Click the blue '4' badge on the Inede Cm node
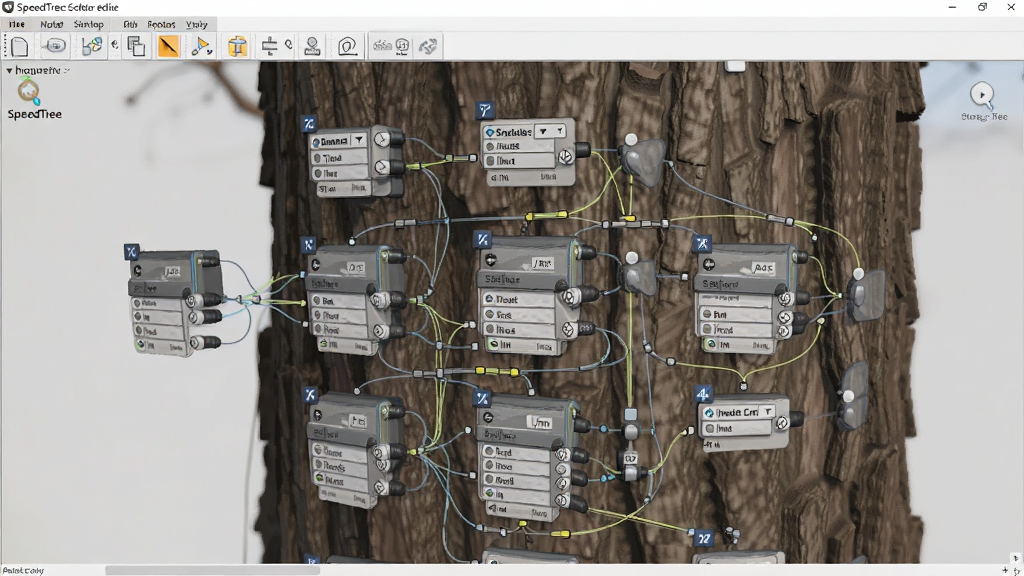 703,394
